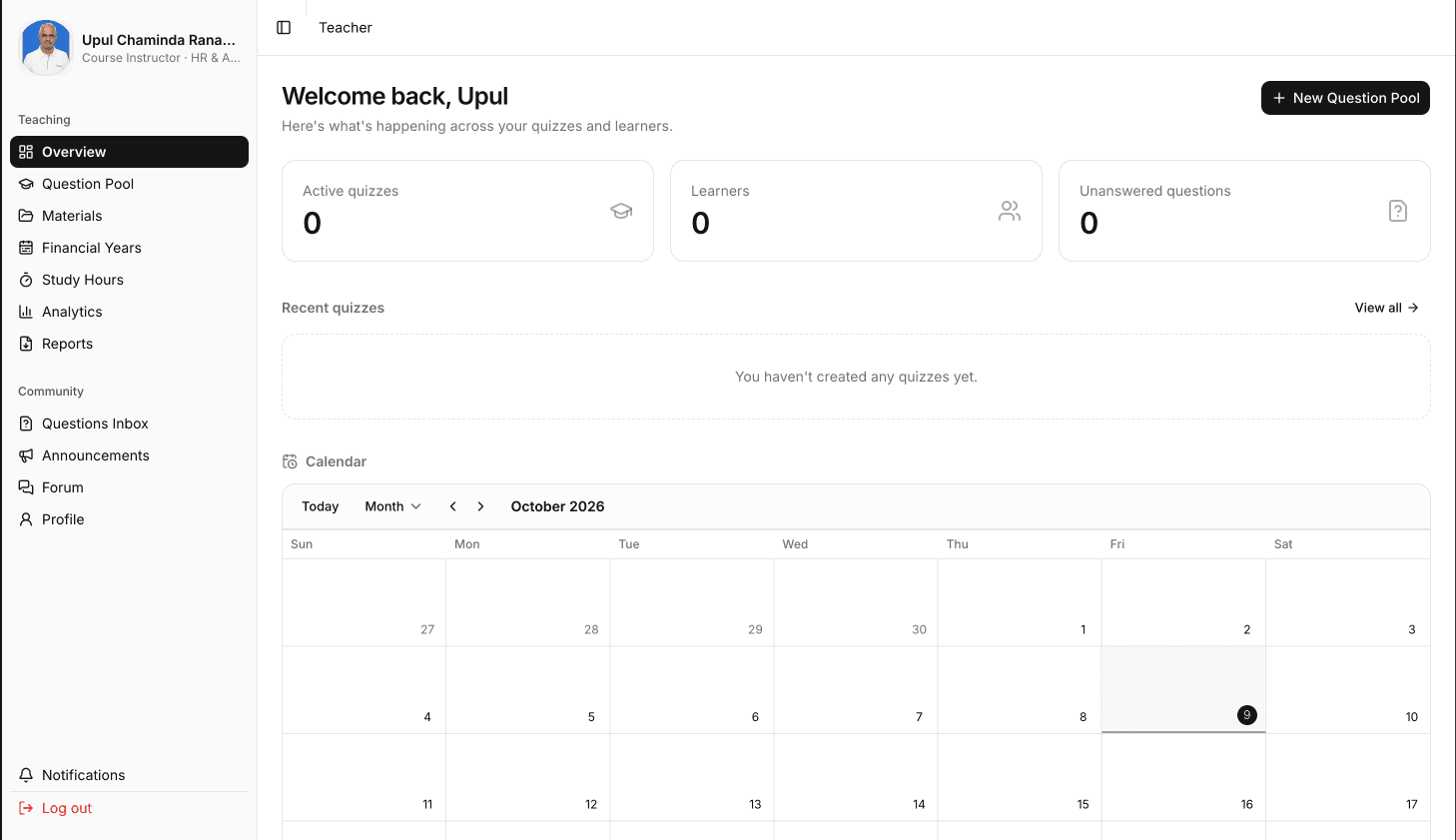Click the October 2026 calendar heading
The image size is (1456, 840).
click(x=557, y=506)
